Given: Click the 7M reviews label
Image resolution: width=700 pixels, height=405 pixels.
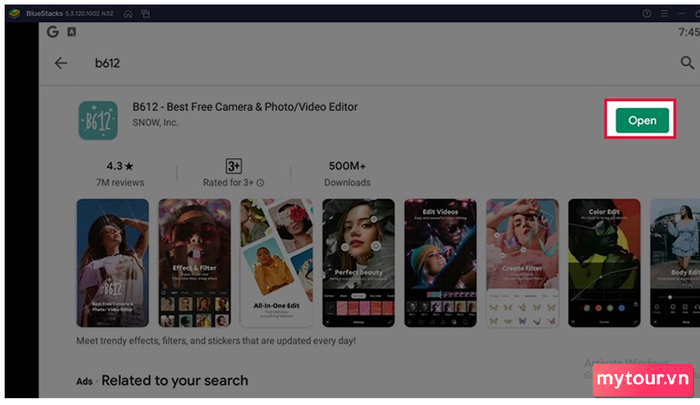Looking at the screenshot, I should point(120,183).
